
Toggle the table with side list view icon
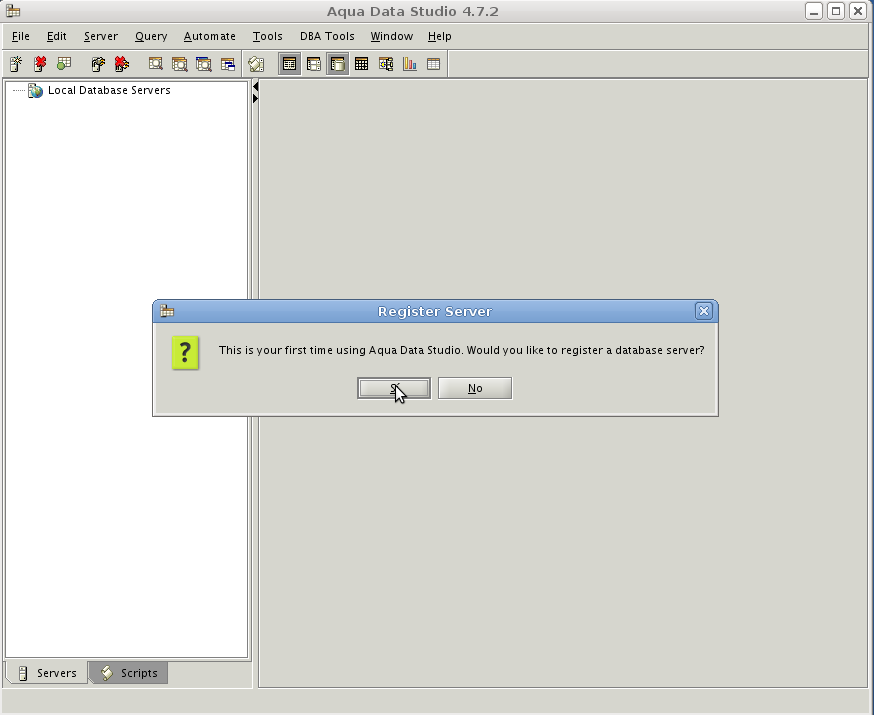(314, 64)
